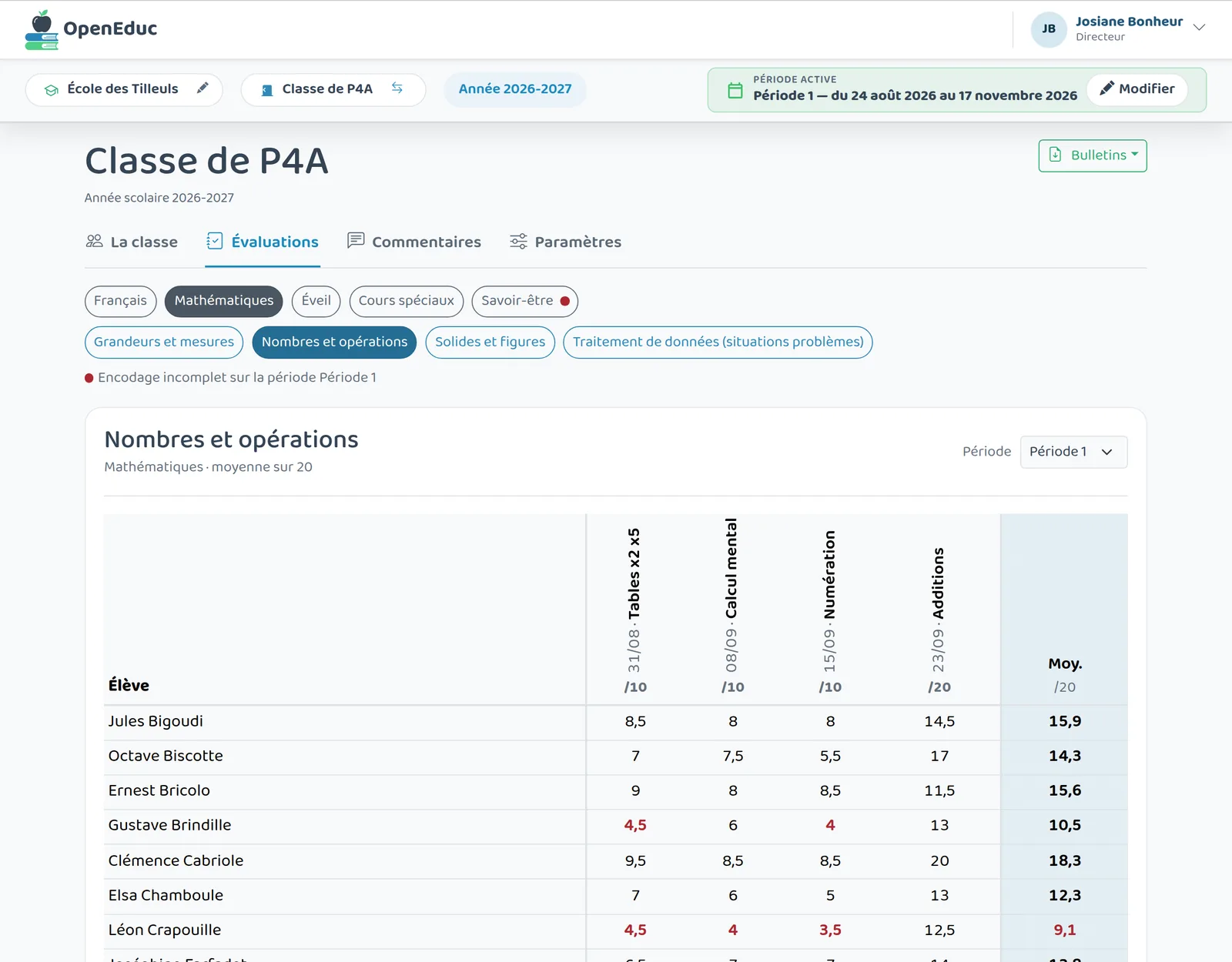The width and height of the screenshot is (1232, 962).
Task: Select the Français subject pill
Action: [121, 301]
